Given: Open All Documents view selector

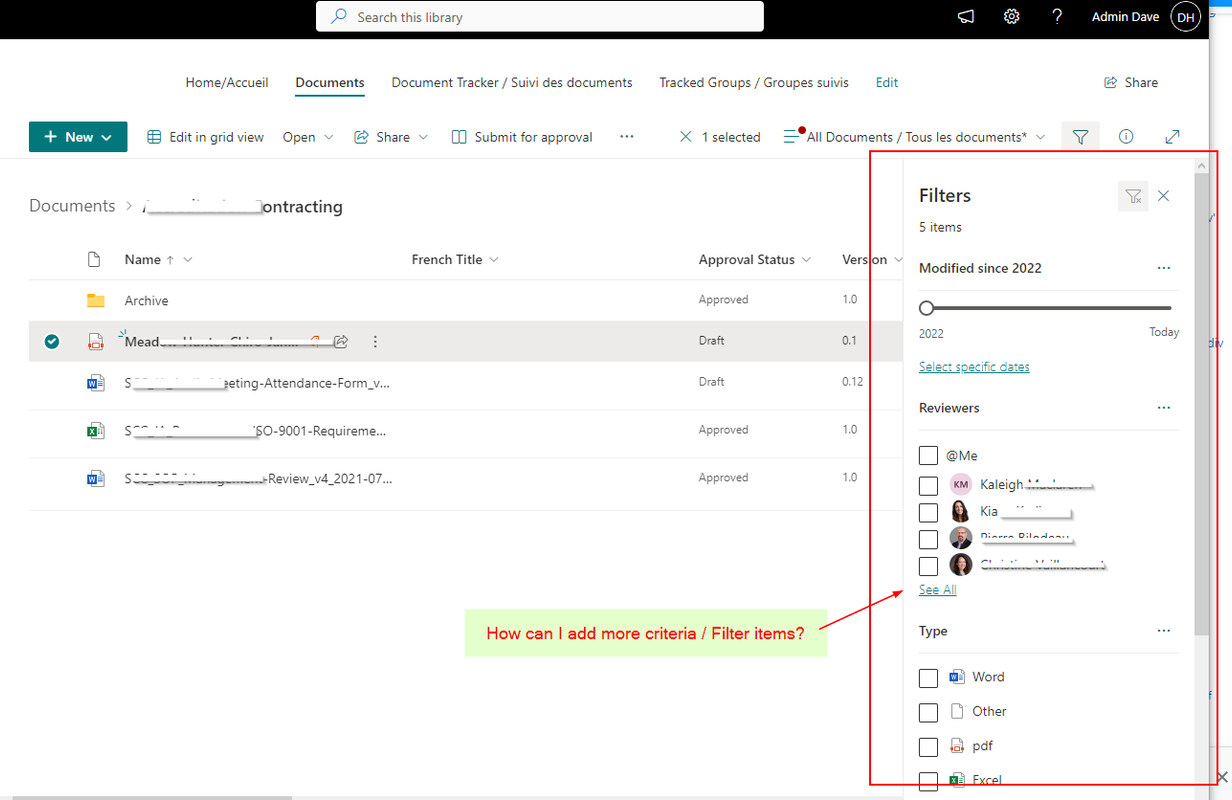Looking at the screenshot, I should tap(914, 137).
